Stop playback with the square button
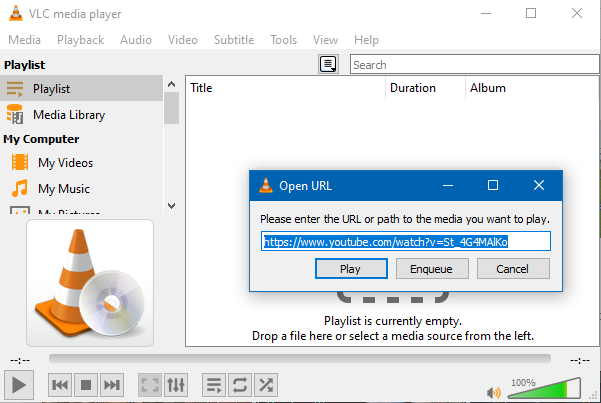The height and width of the screenshot is (403, 601). 86,385
